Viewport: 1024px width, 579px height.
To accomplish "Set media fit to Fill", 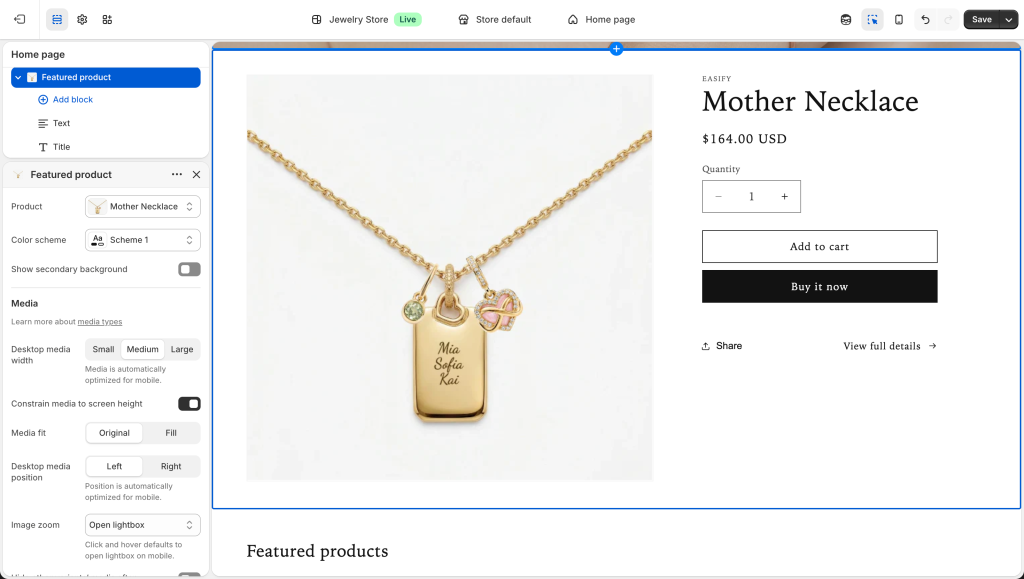I will [x=171, y=433].
